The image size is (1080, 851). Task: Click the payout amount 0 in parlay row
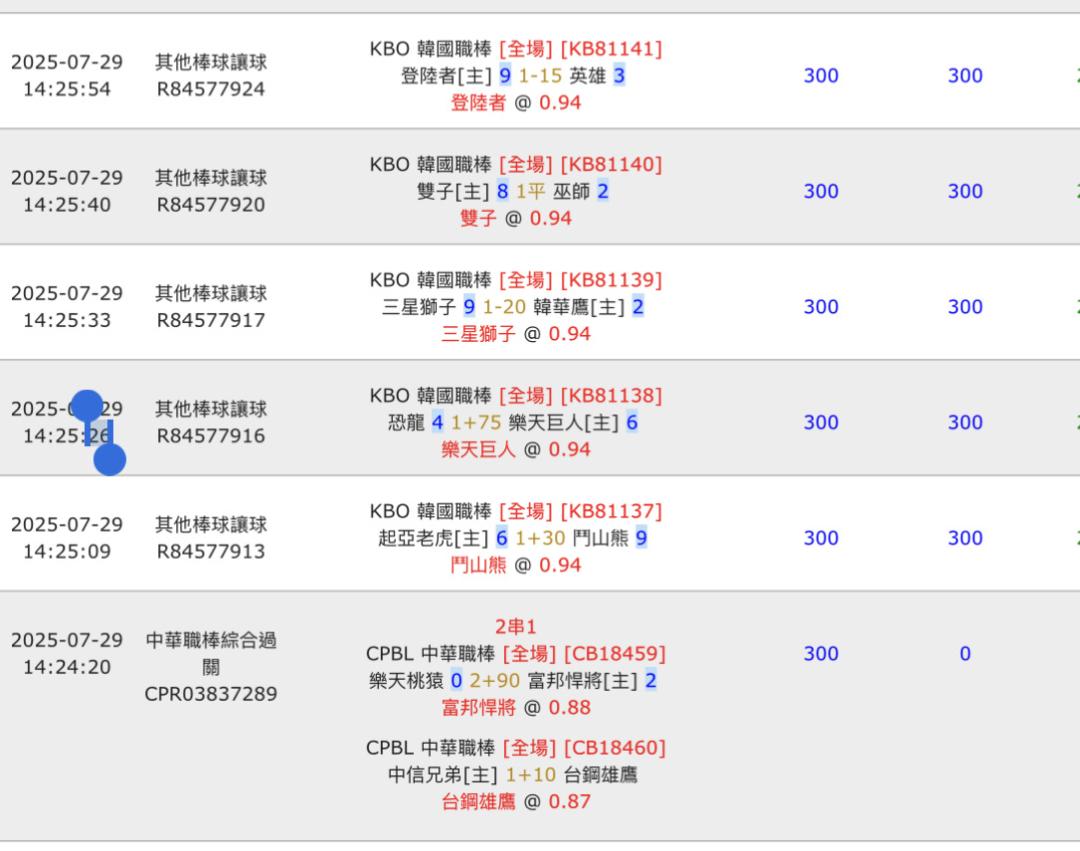pos(965,653)
